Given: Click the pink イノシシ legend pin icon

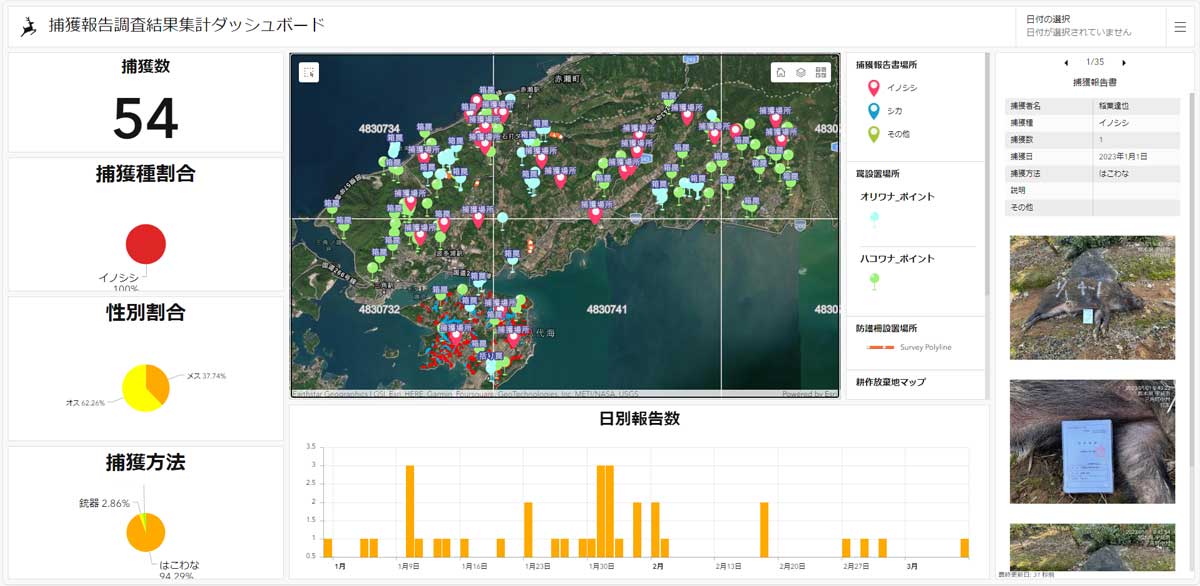Looking at the screenshot, I should (x=873, y=88).
